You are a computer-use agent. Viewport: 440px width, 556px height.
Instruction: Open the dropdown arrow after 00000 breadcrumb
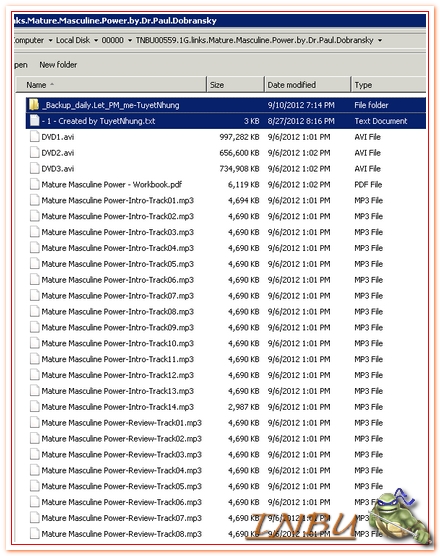pos(130,40)
